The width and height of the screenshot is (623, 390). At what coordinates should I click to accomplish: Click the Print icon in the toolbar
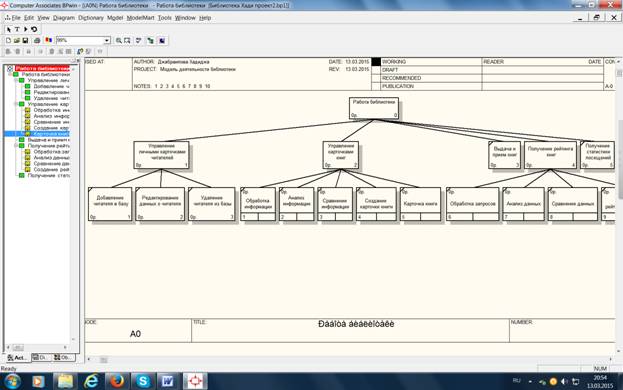pyautogui.click(x=37, y=41)
